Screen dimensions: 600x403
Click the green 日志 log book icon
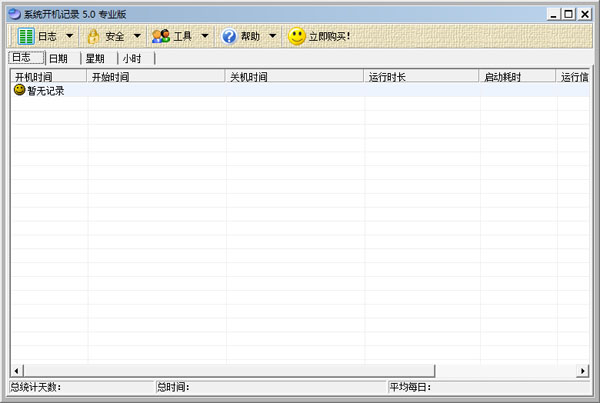tap(26, 36)
